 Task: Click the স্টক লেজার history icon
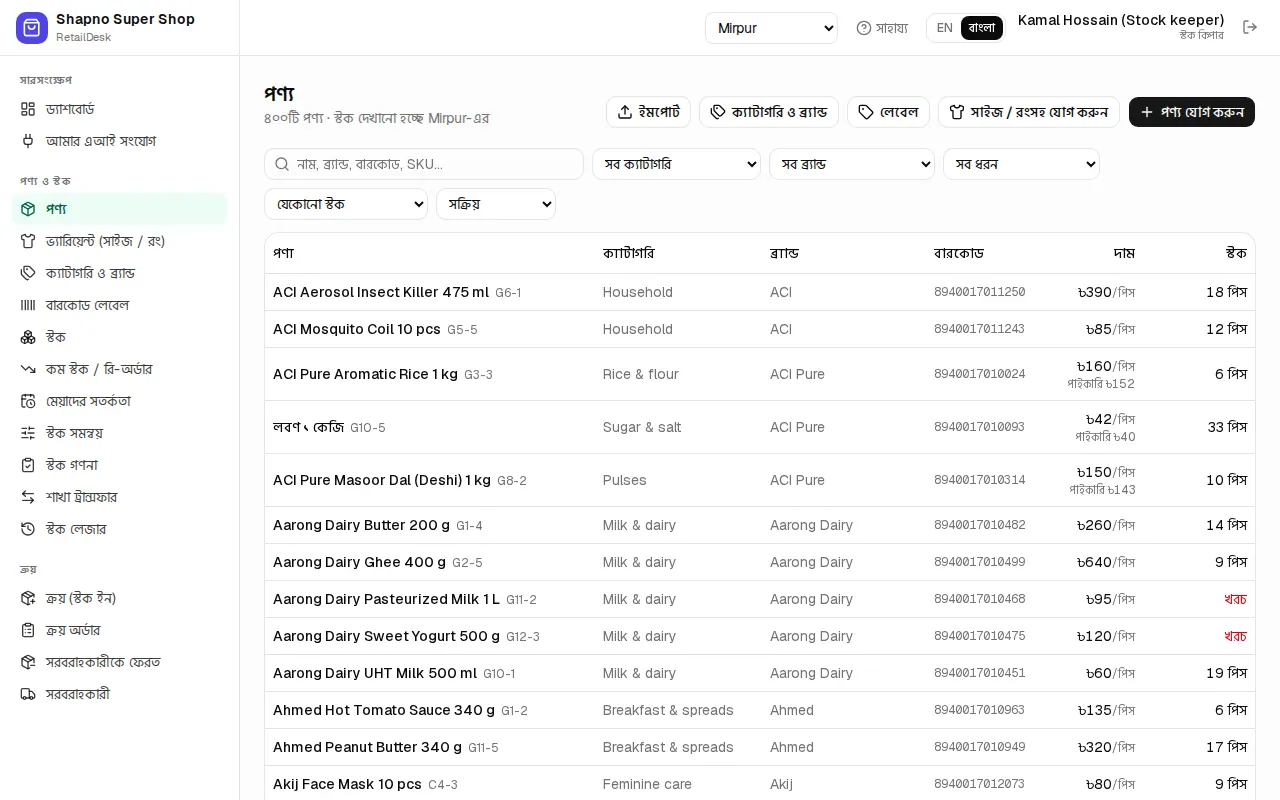click(28, 529)
